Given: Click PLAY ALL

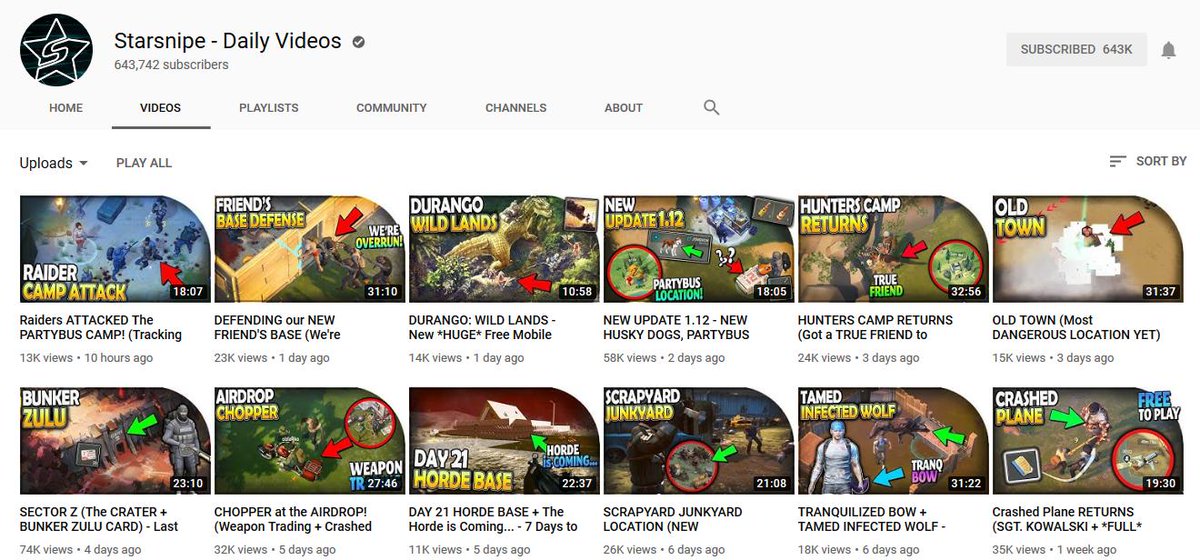Looking at the screenshot, I should click(144, 163).
